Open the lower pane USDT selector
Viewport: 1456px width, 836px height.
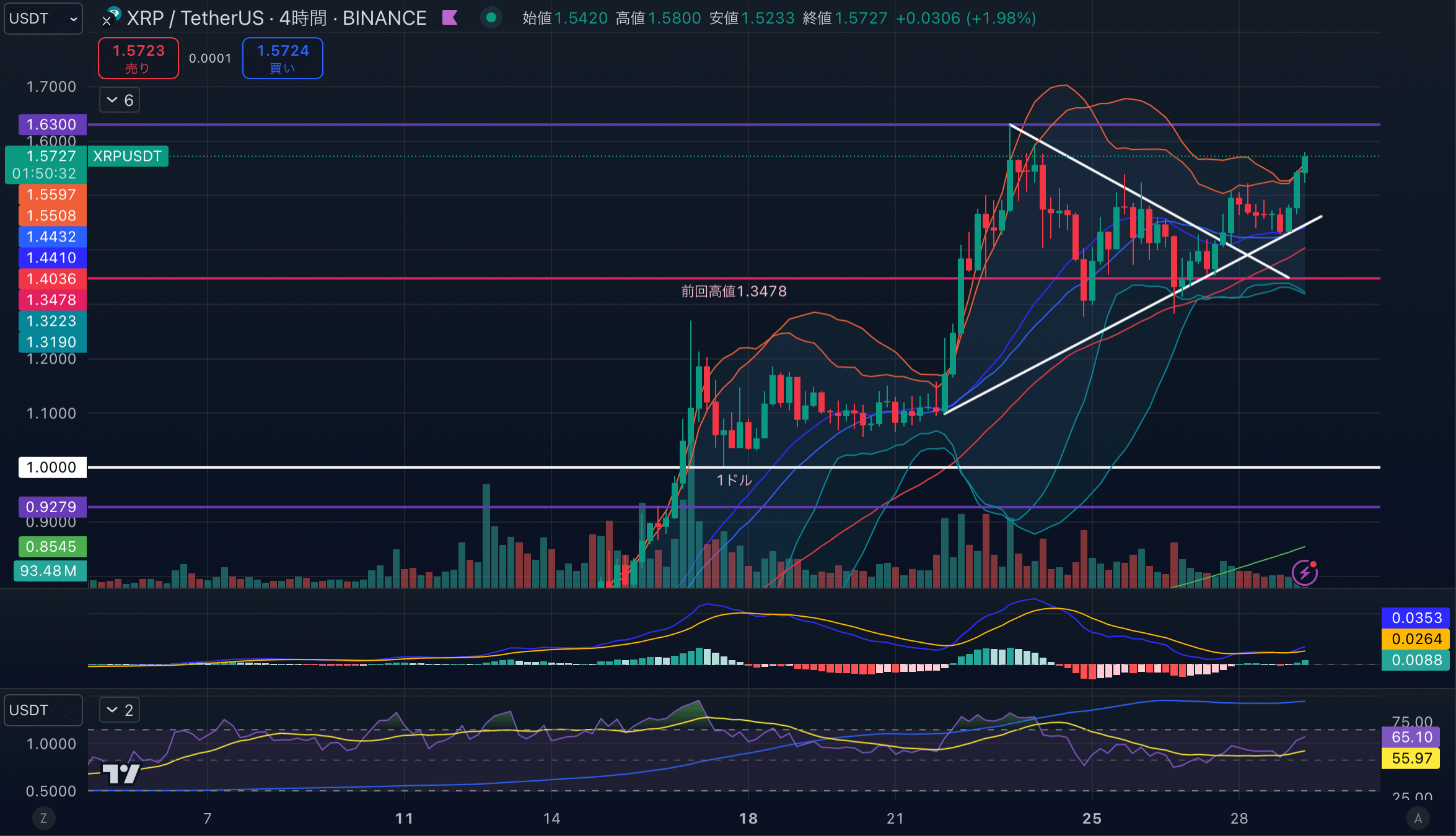coord(43,710)
